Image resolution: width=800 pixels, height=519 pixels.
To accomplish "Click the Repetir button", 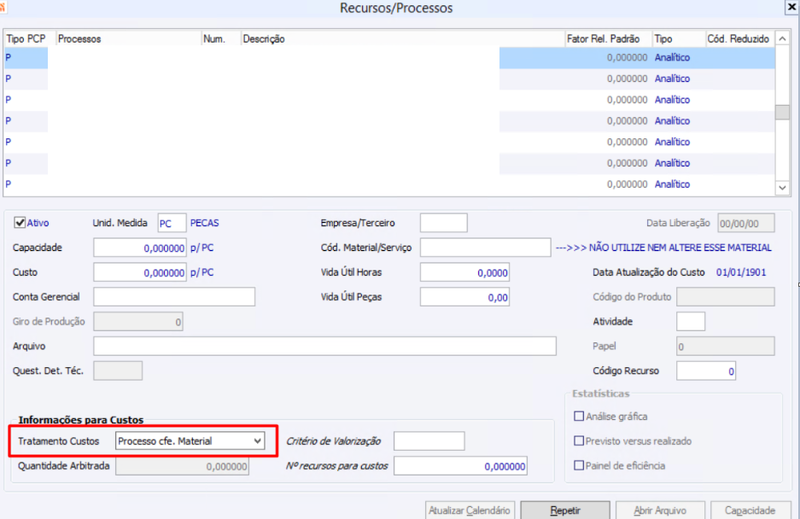I will pos(565,510).
